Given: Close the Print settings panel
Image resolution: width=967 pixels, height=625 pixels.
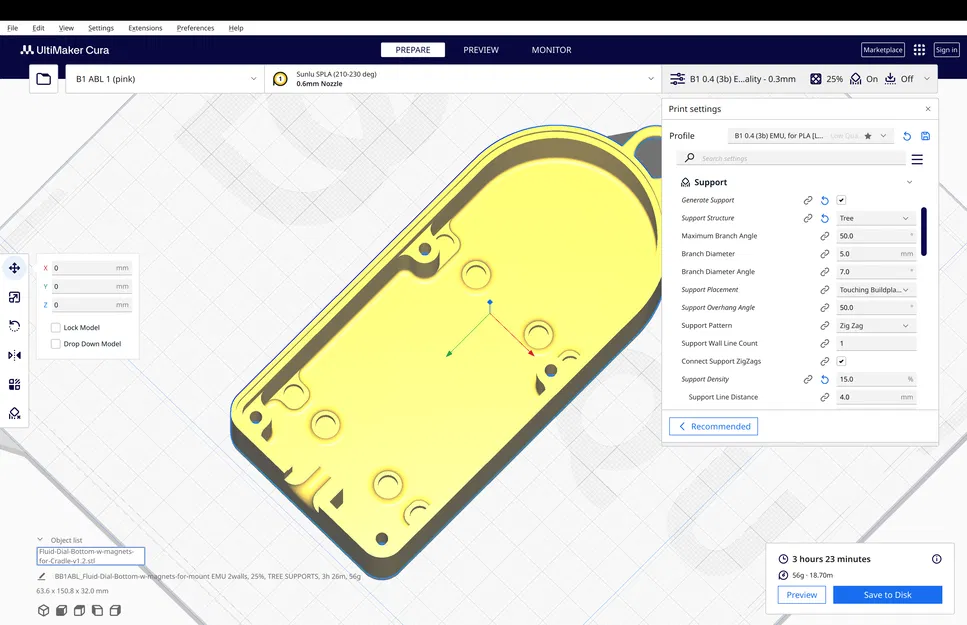Looking at the screenshot, I should [x=928, y=109].
